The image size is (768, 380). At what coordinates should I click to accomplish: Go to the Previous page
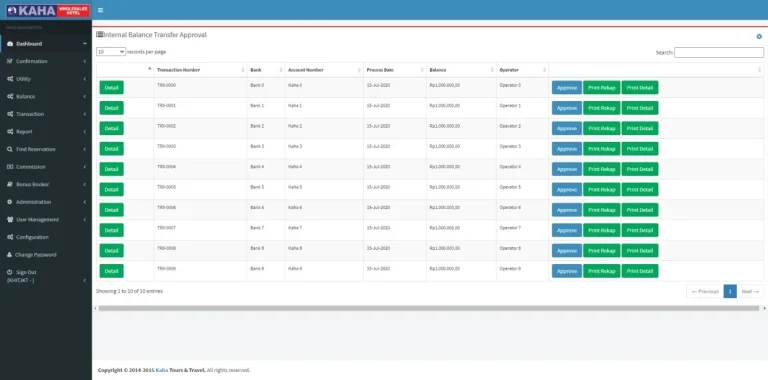pos(705,291)
